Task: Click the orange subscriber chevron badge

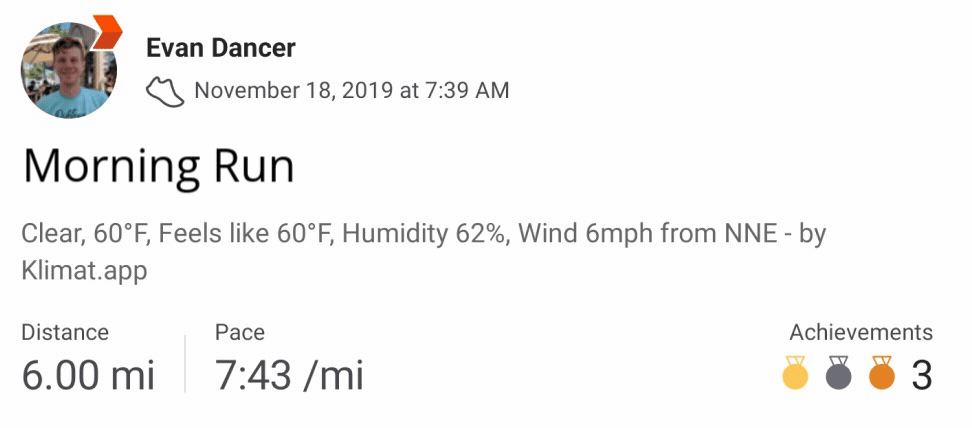Action: pyautogui.click(x=107, y=32)
